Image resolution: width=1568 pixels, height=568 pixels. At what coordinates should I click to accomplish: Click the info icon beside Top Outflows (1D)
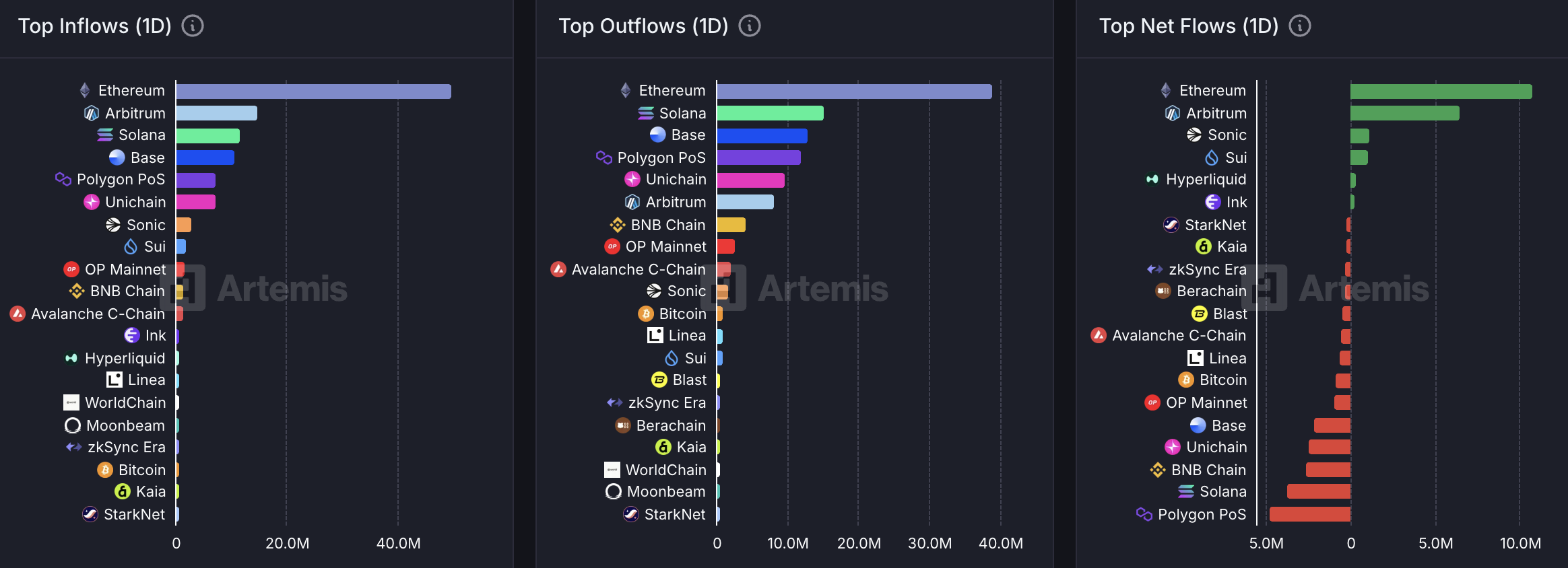tap(750, 26)
